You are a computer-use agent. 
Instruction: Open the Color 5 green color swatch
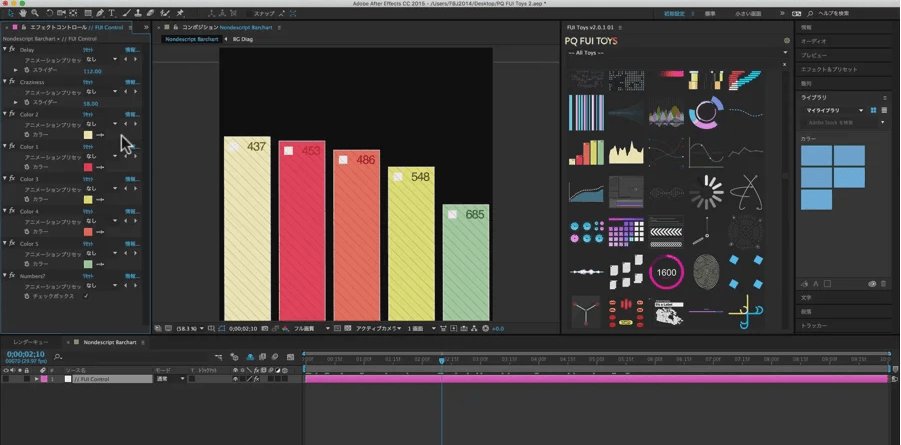(x=88, y=264)
